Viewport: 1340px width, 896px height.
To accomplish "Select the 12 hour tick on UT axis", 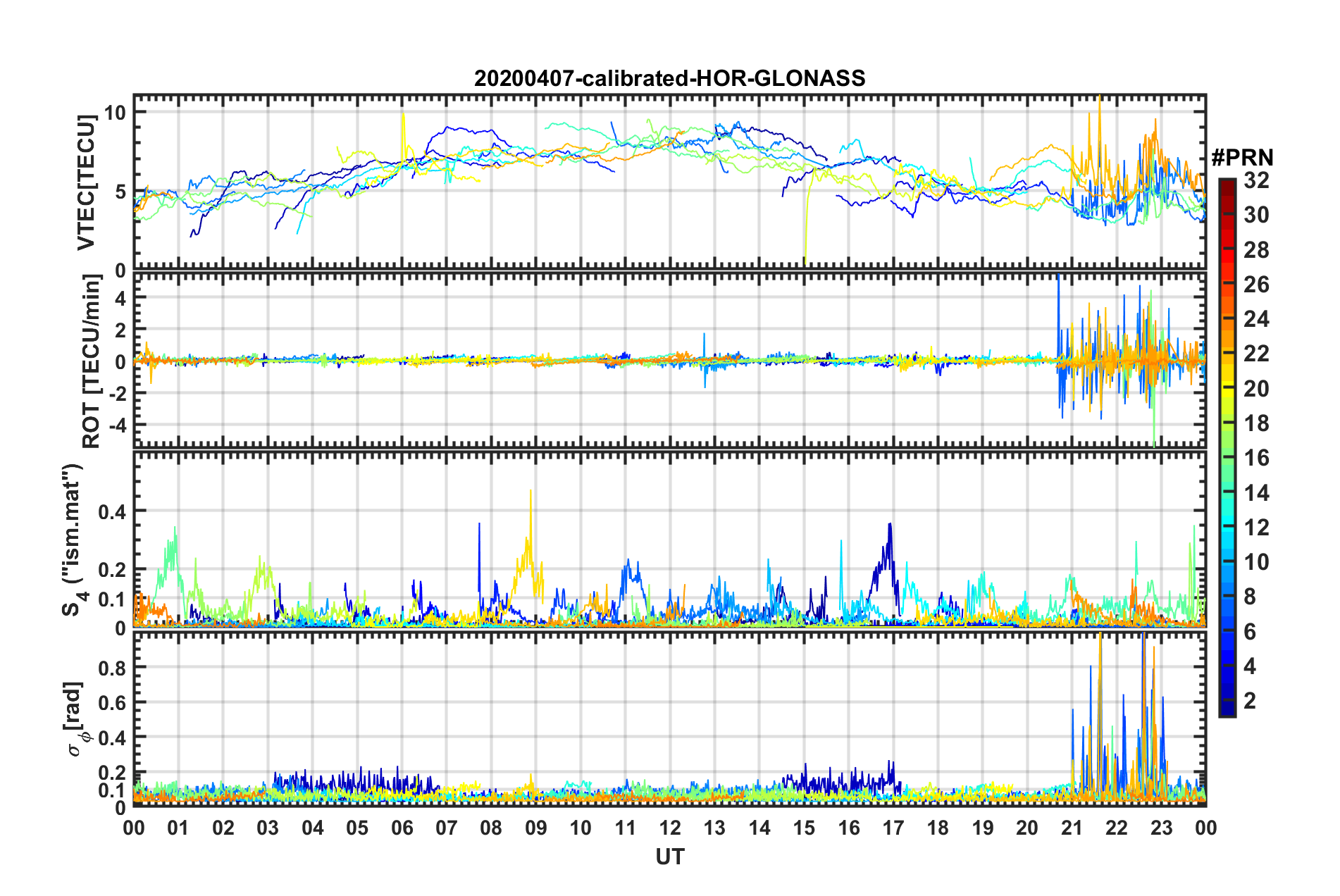I will coord(670,828).
